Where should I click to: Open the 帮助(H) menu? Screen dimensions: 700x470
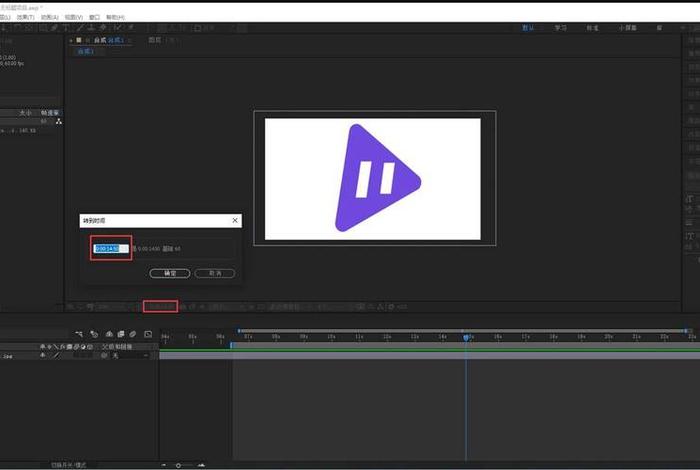[x=115, y=17]
